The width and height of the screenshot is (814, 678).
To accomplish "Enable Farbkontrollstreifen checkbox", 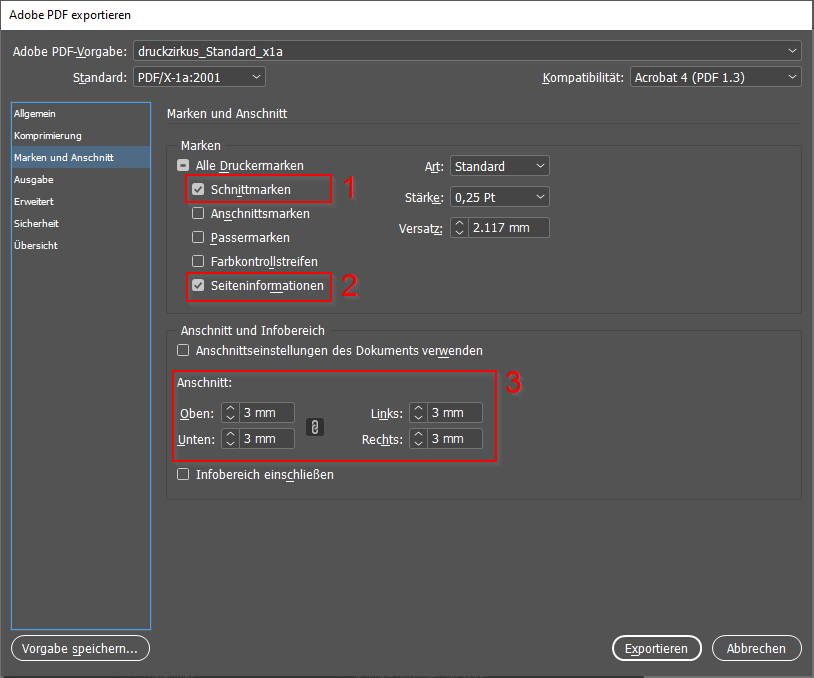I will click(198, 261).
